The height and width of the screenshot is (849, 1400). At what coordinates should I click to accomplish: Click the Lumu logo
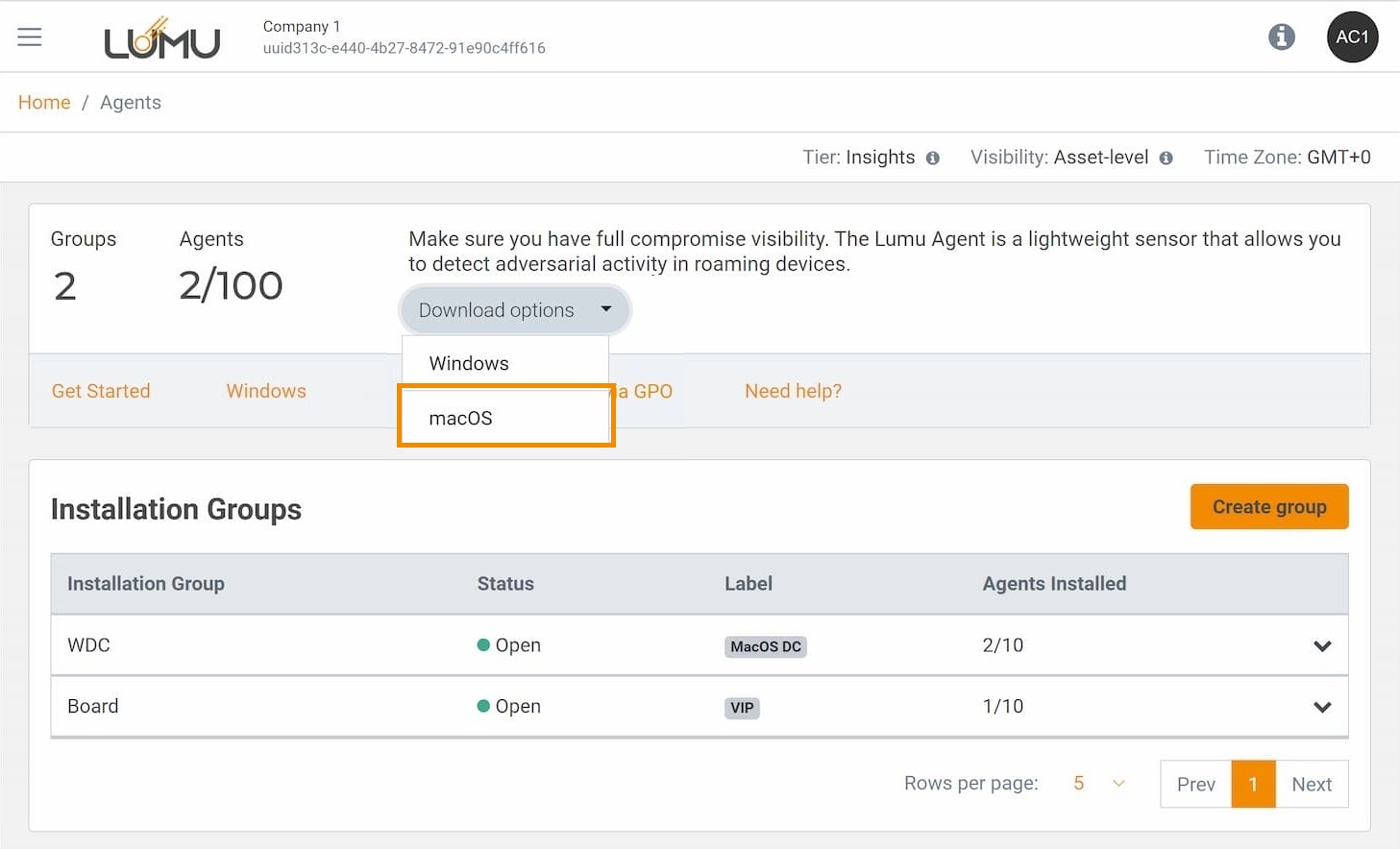point(161,39)
